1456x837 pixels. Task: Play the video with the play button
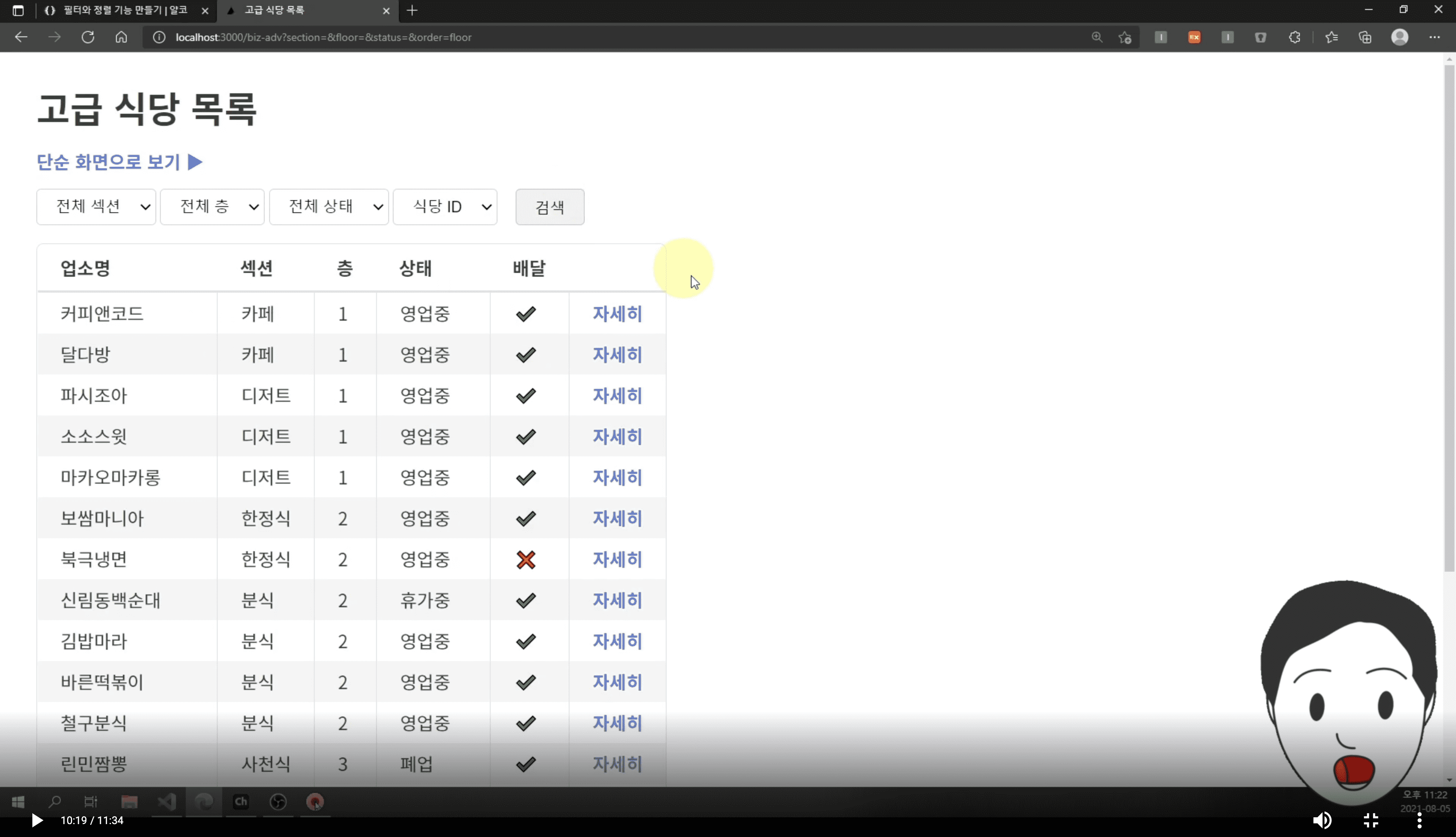click(37, 820)
